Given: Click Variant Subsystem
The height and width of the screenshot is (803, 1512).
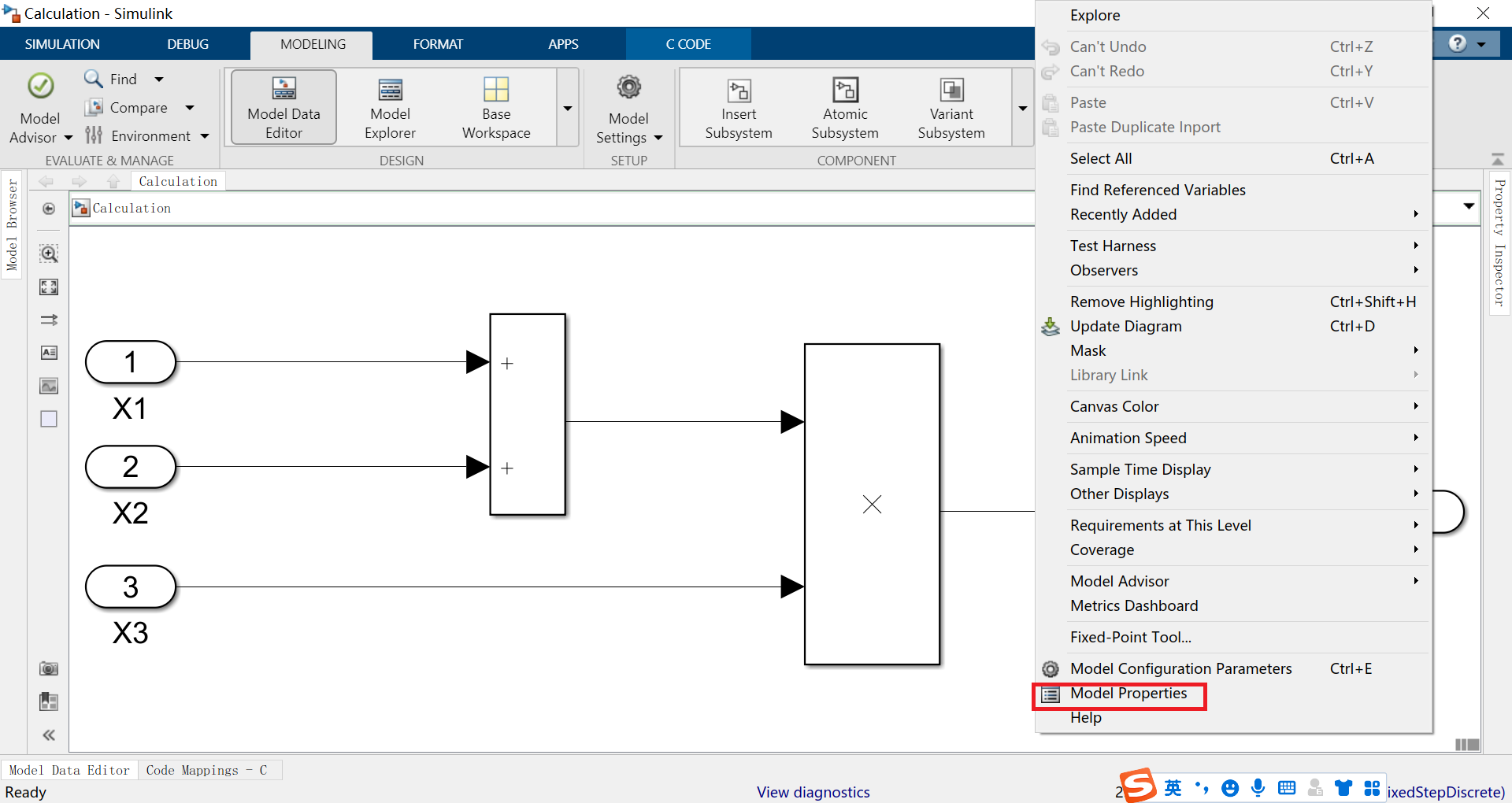Looking at the screenshot, I should point(951,108).
